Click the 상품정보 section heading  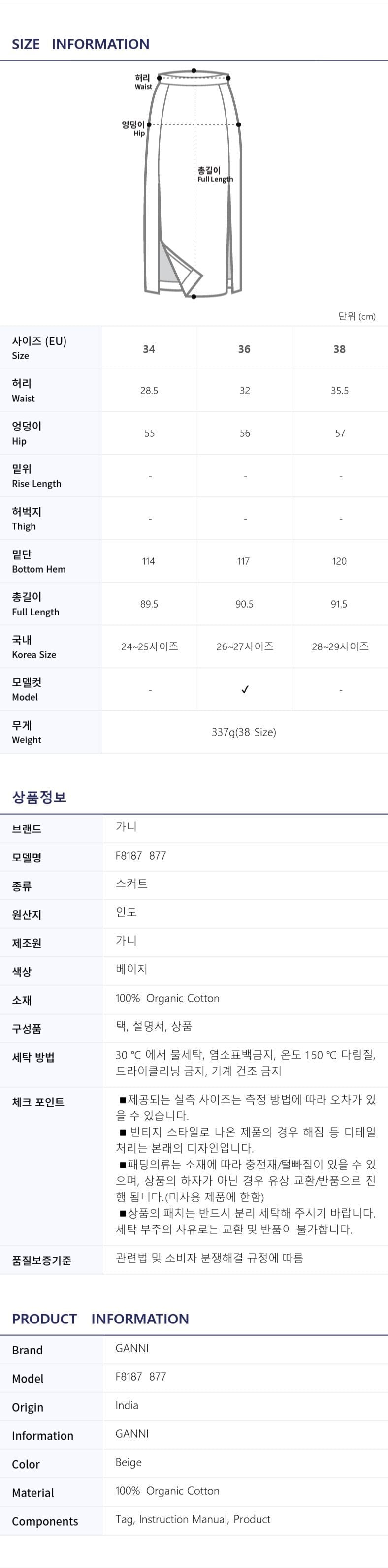(39, 797)
